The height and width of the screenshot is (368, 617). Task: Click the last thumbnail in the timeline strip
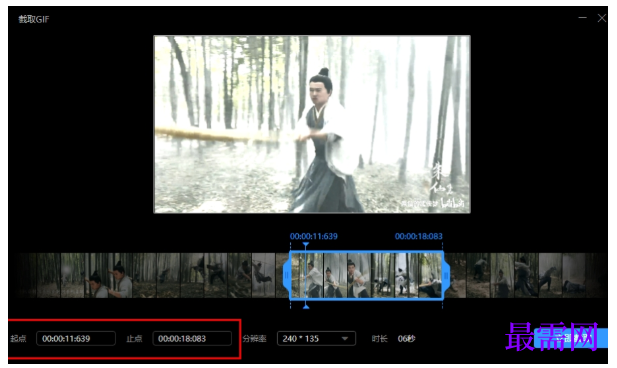click(596, 275)
